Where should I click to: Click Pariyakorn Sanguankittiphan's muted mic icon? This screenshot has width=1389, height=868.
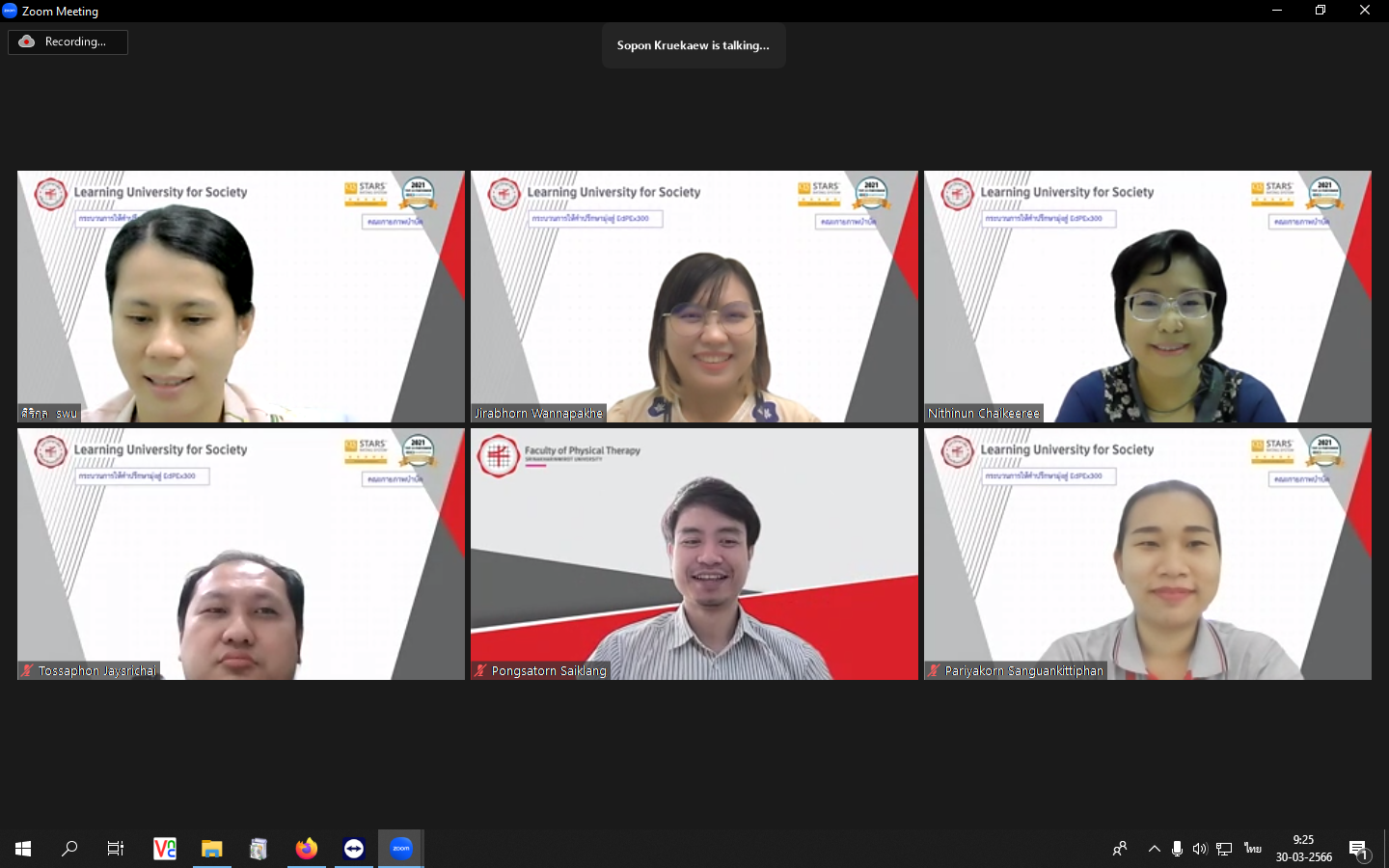pyautogui.click(x=934, y=670)
